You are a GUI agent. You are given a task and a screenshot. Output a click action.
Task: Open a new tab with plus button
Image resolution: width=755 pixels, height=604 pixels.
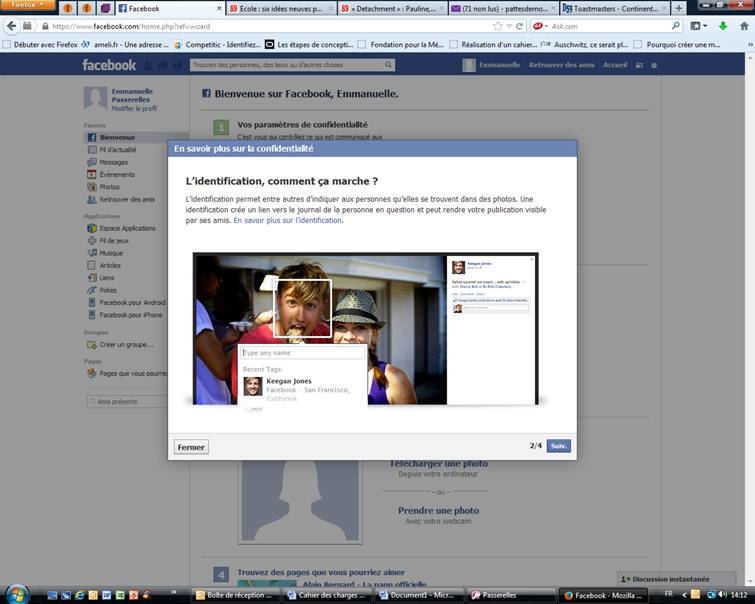[x=678, y=8]
